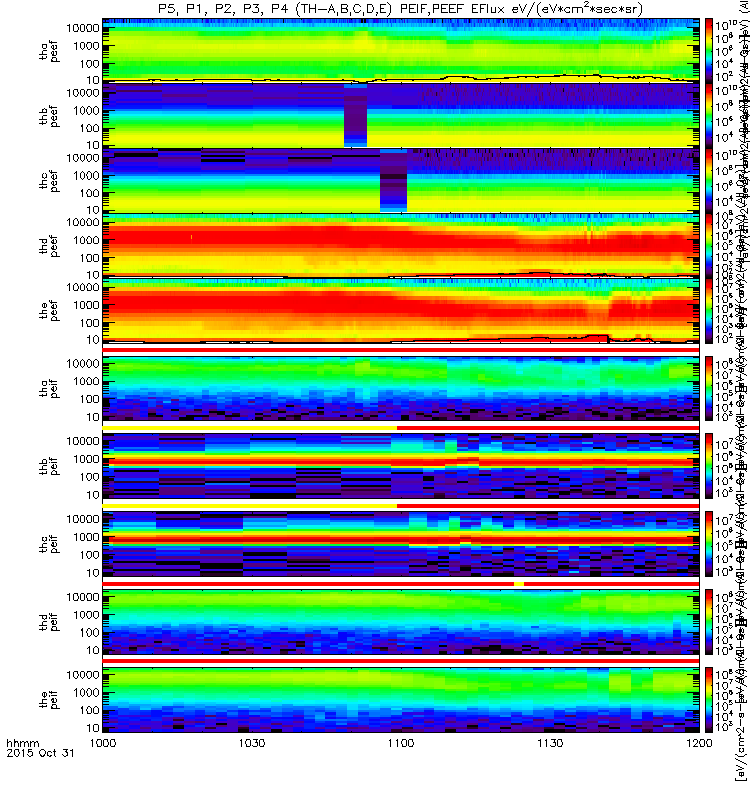
Task: Click the '1000' time label on the bottom axis
Action: 103,743
